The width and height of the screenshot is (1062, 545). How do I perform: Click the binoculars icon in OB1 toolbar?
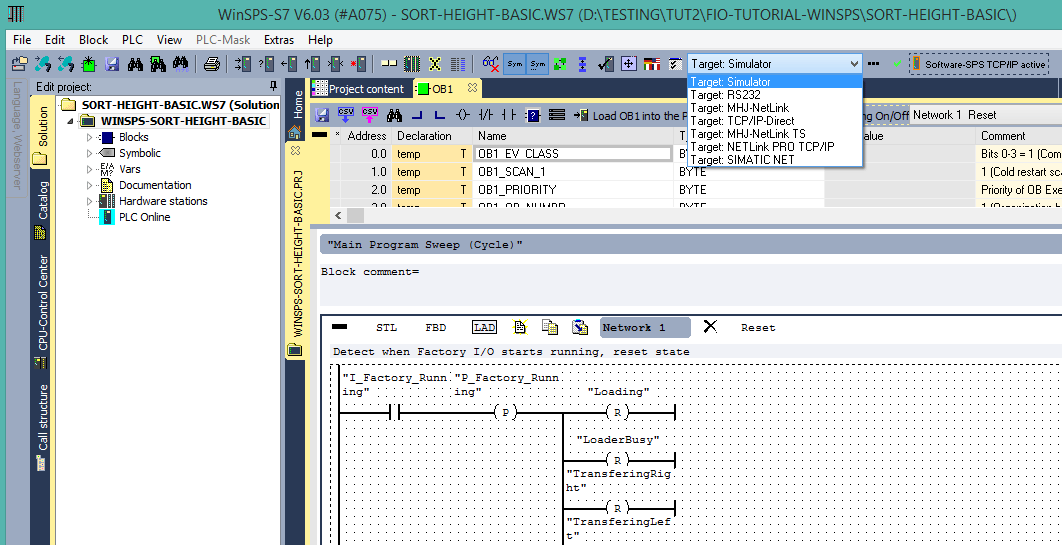point(395,114)
